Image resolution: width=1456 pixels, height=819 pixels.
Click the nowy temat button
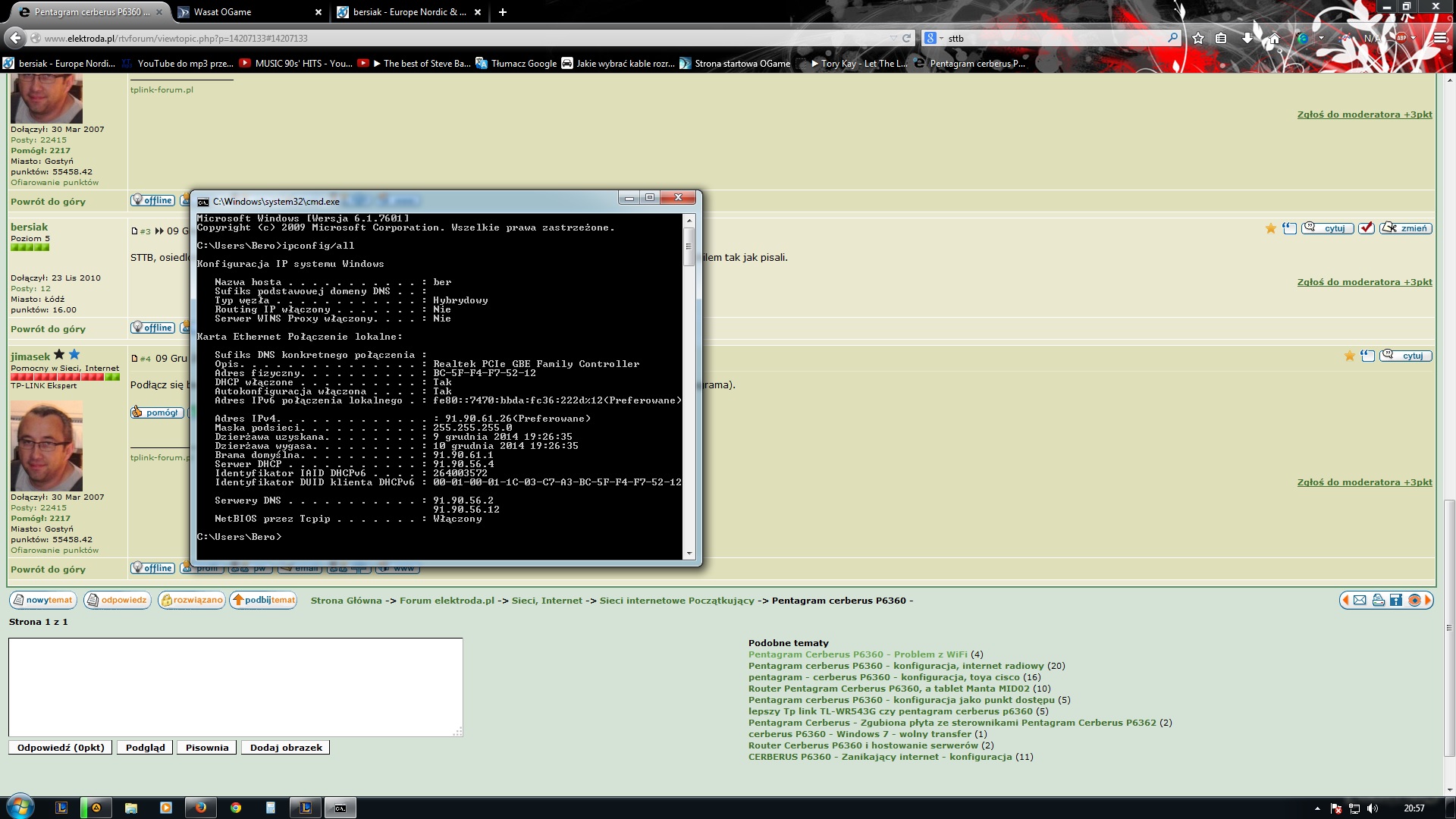click(43, 601)
